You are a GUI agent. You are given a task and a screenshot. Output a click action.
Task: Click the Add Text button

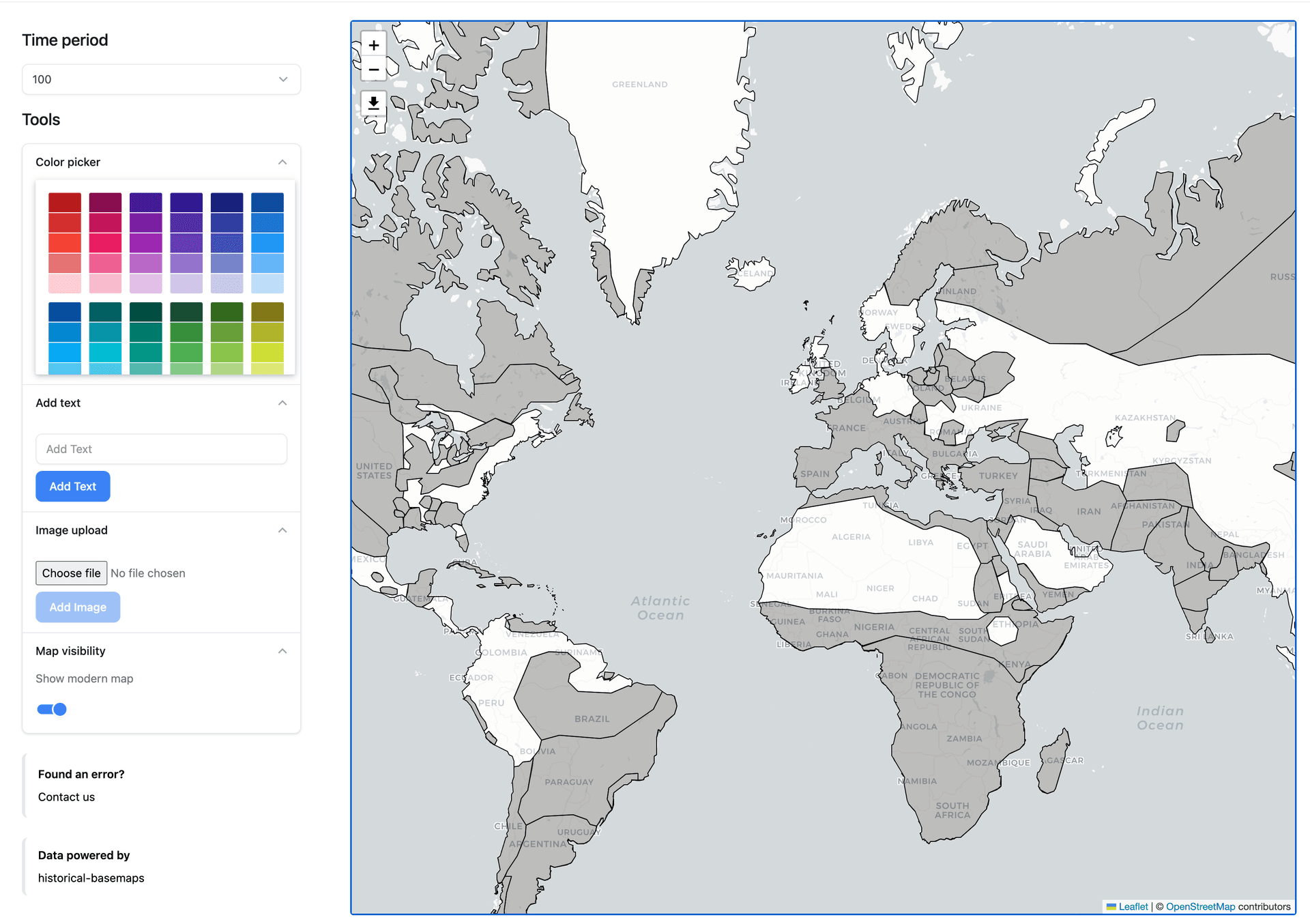[72, 486]
